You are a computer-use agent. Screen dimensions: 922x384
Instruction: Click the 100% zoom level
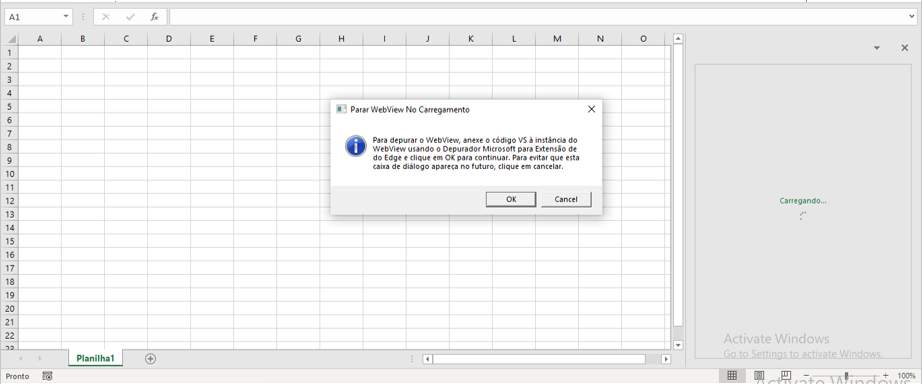[906, 375]
